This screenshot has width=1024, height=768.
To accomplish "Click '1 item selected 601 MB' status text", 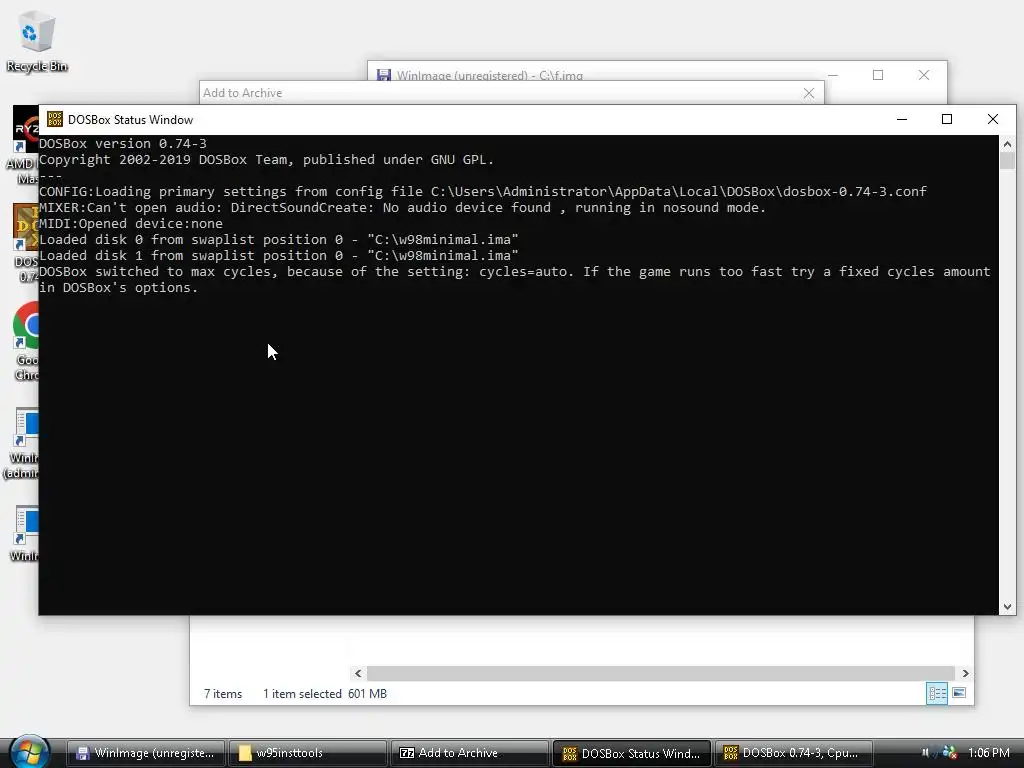I will pos(325,694).
